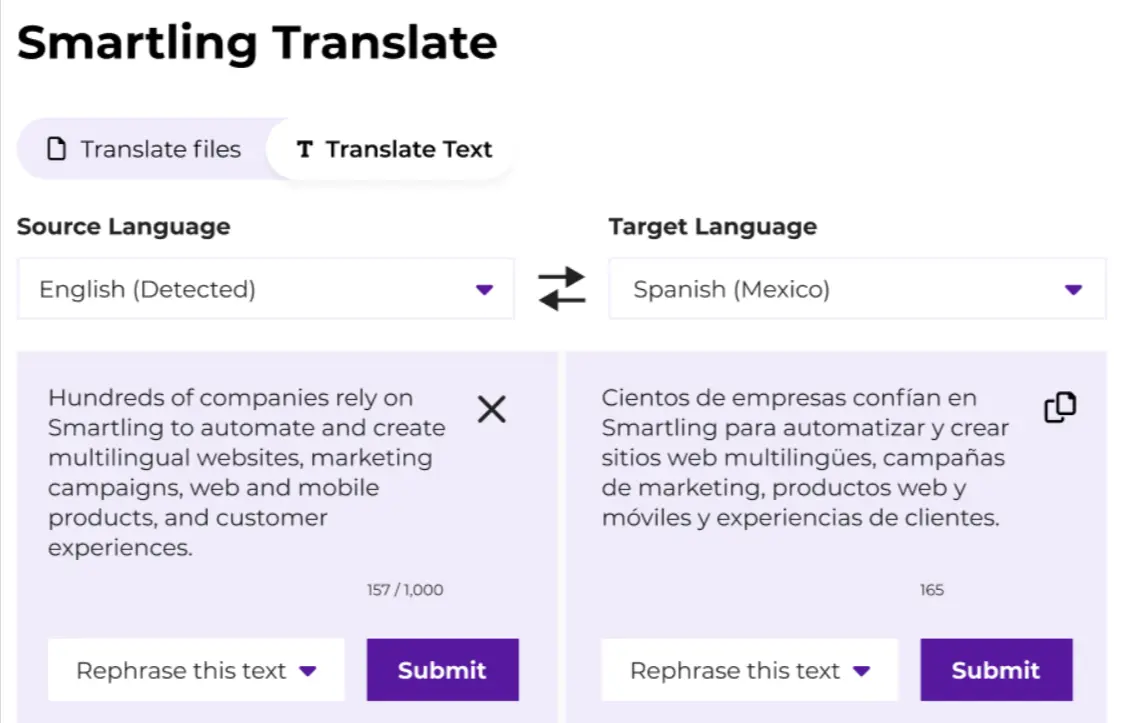This screenshot has height=723, width=1132.
Task: Click the chevron on left Rephrase button
Action: click(310, 670)
